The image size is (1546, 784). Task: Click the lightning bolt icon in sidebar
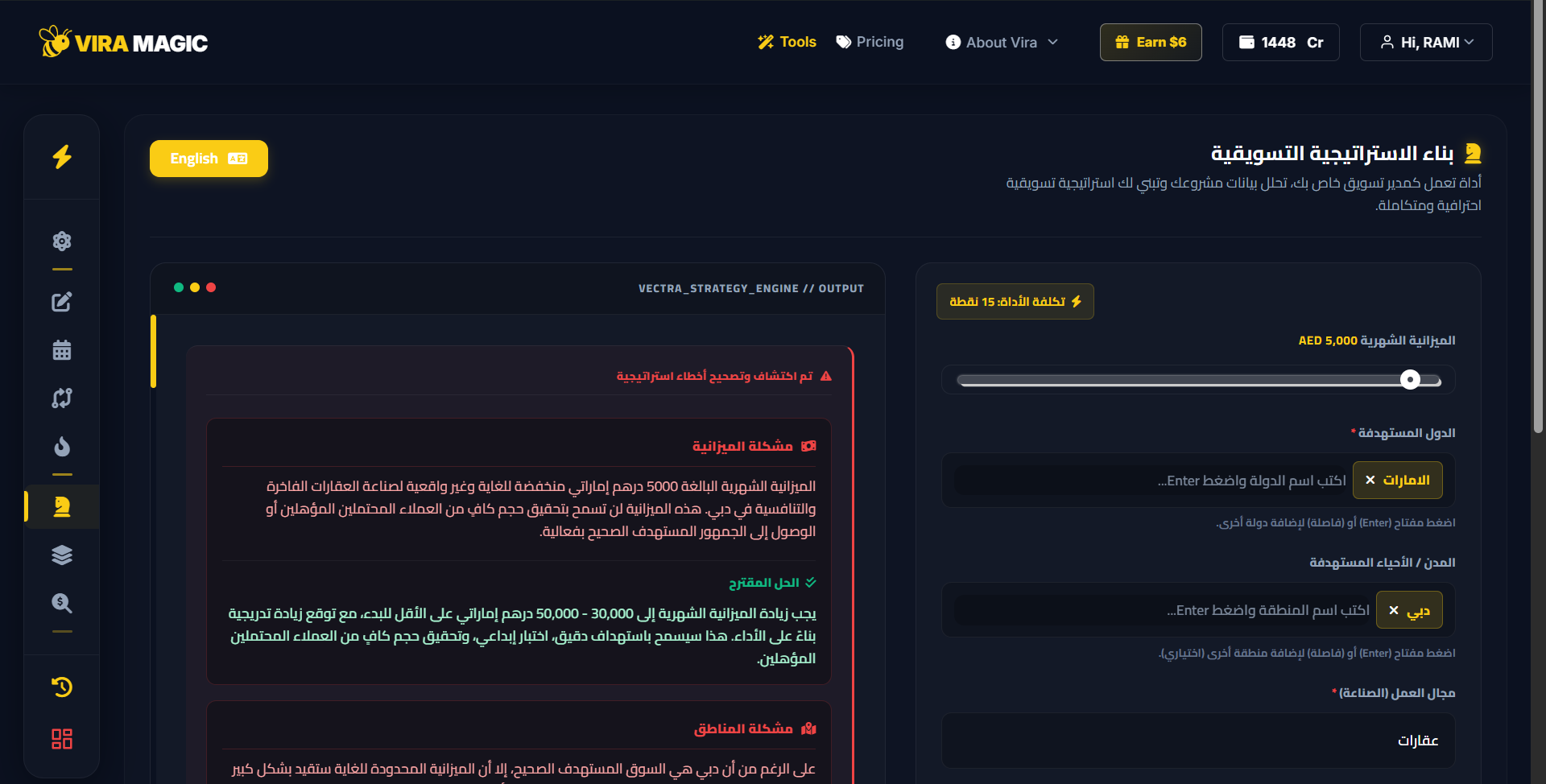(x=62, y=156)
